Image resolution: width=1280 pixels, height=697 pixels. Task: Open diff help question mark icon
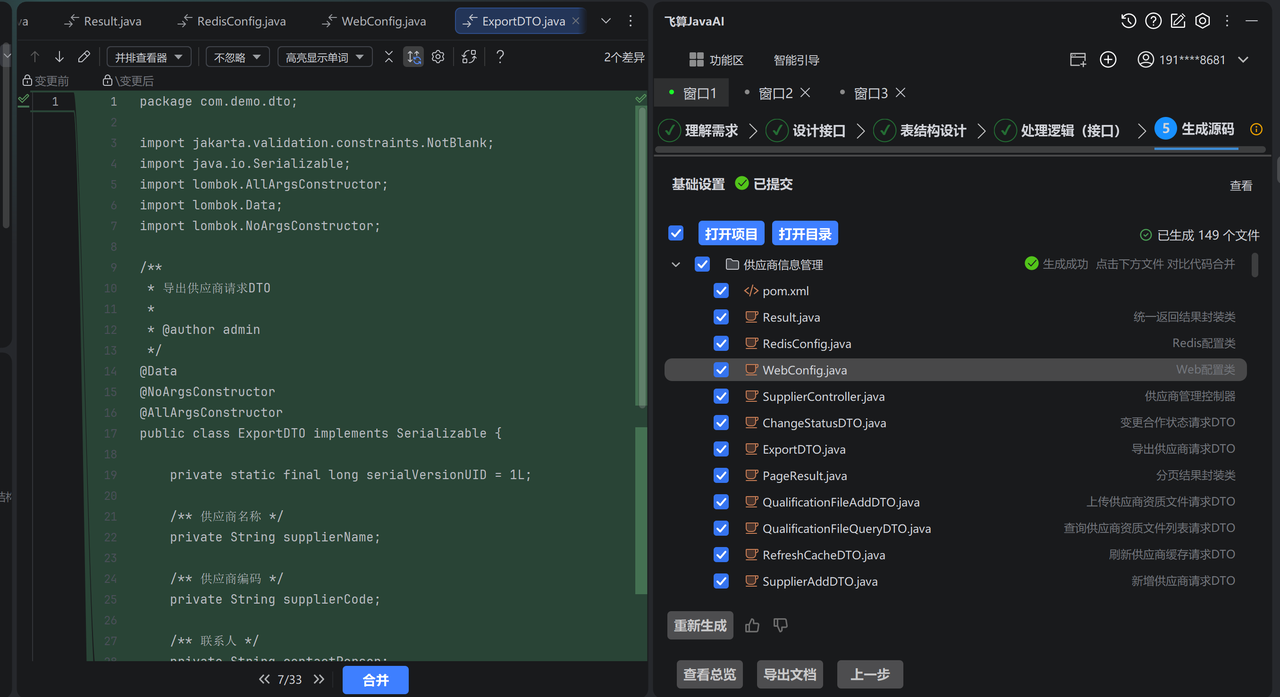coord(500,57)
